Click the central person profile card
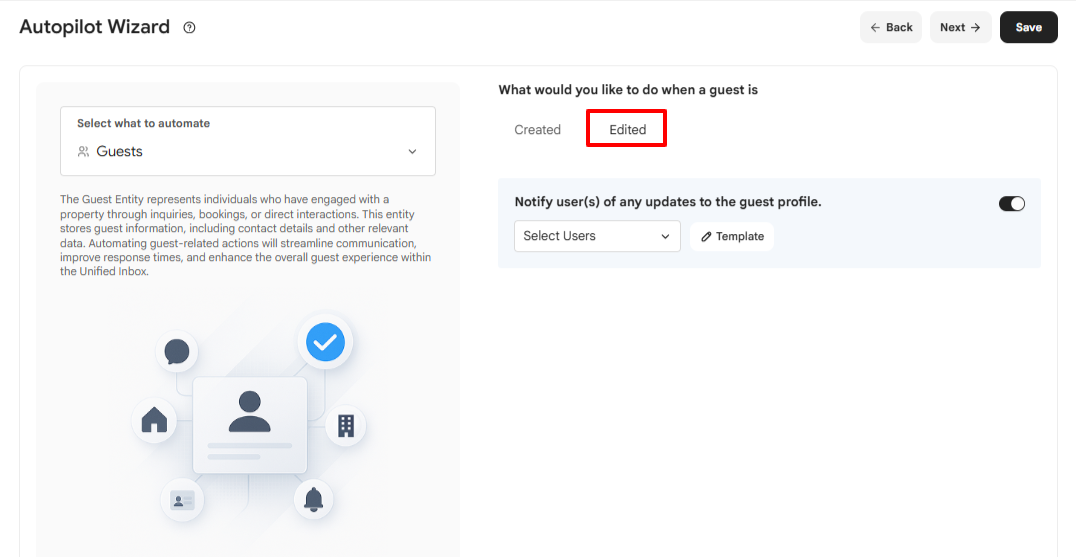The width and height of the screenshot is (1076, 557). [250, 425]
